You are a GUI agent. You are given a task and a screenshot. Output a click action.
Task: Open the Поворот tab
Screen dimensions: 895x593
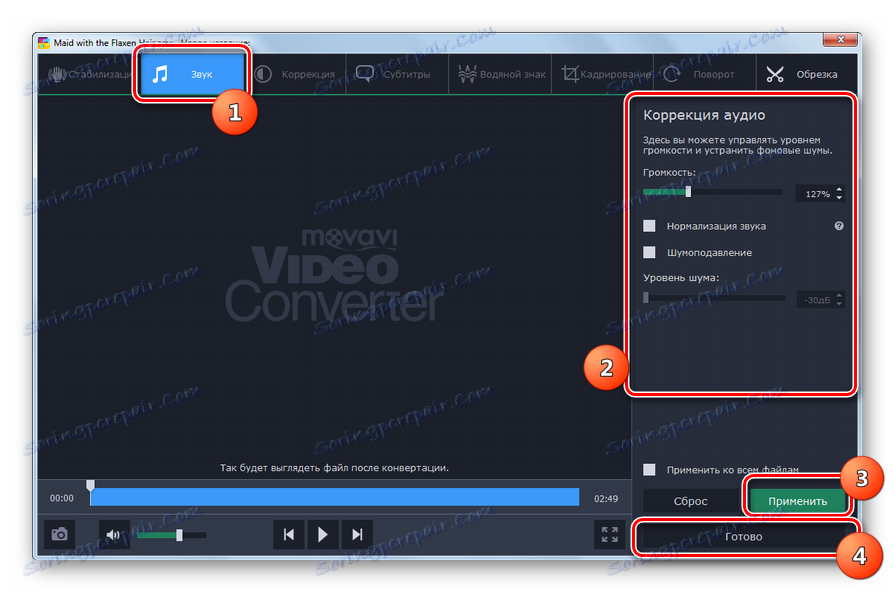pos(704,74)
